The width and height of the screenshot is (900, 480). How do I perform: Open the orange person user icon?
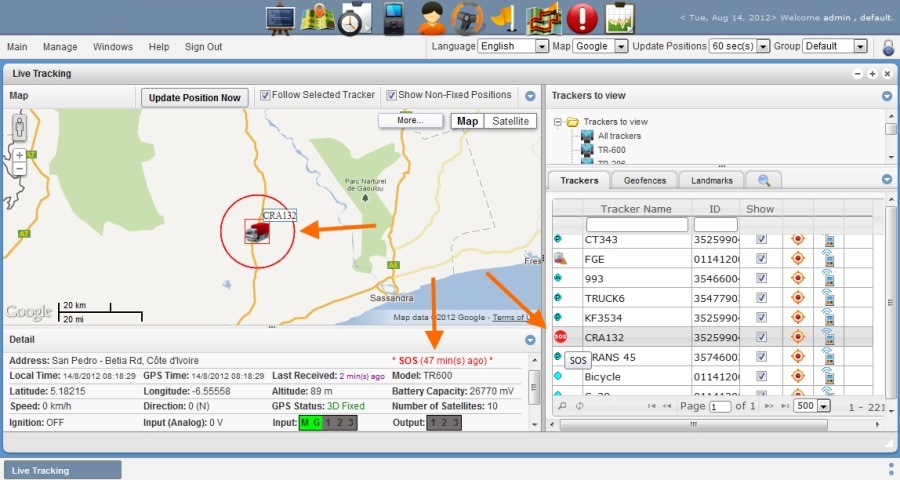pos(432,18)
